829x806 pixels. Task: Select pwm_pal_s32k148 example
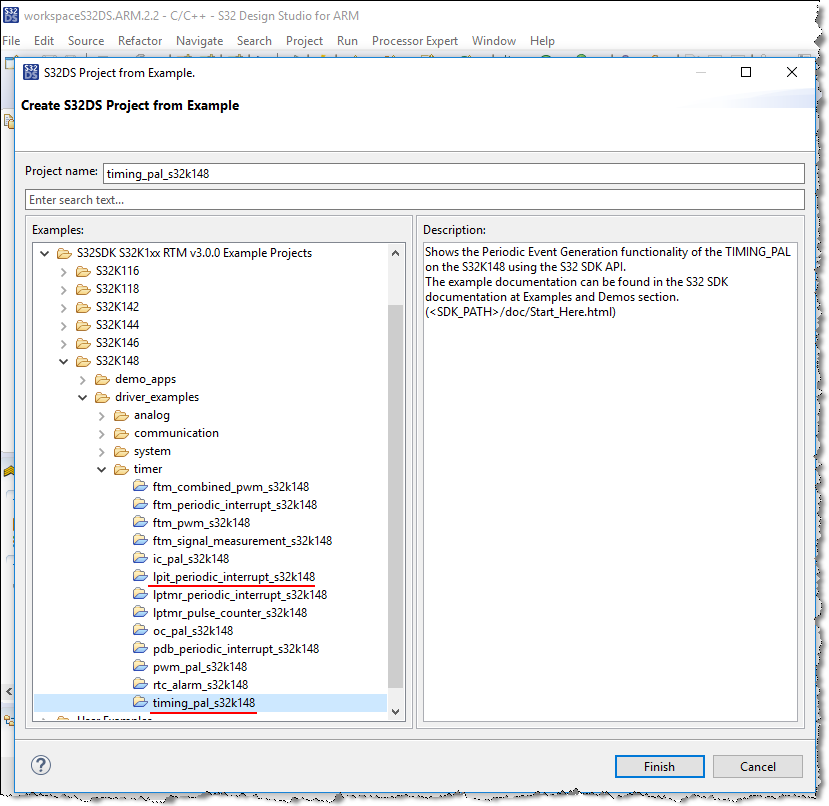click(x=200, y=666)
